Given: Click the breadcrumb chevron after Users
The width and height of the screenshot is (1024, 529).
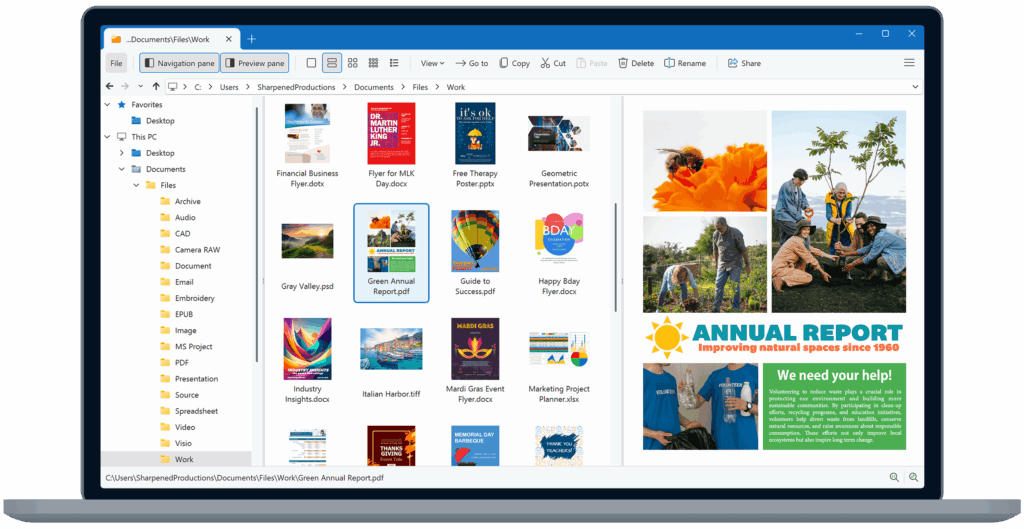Looking at the screenshot, I should 248,87.
